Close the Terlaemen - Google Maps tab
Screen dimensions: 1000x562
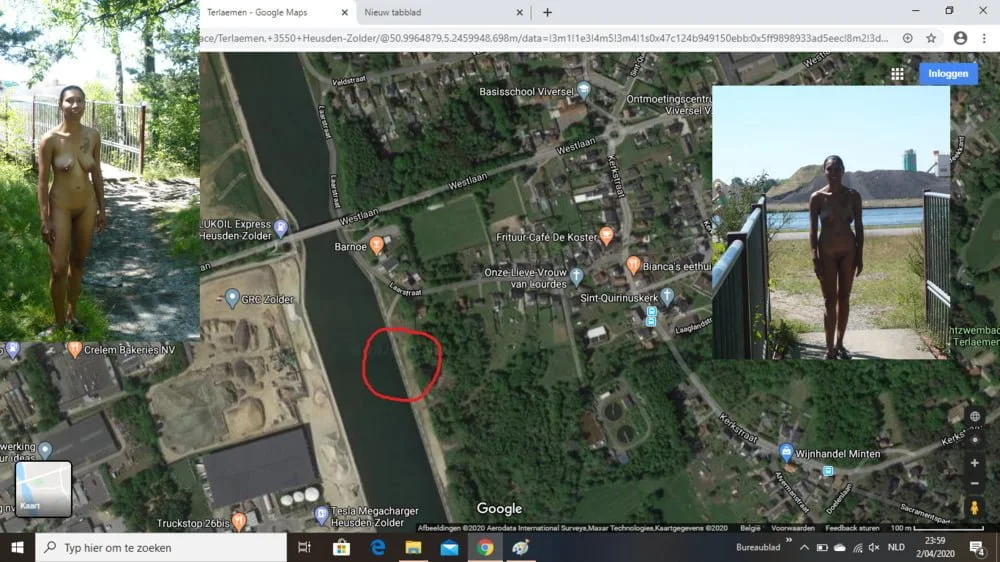click(344, 12)
